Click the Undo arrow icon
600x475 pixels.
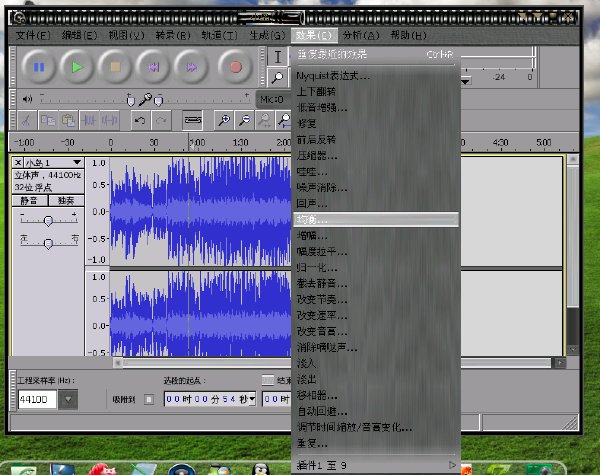[x=140, y=121]
